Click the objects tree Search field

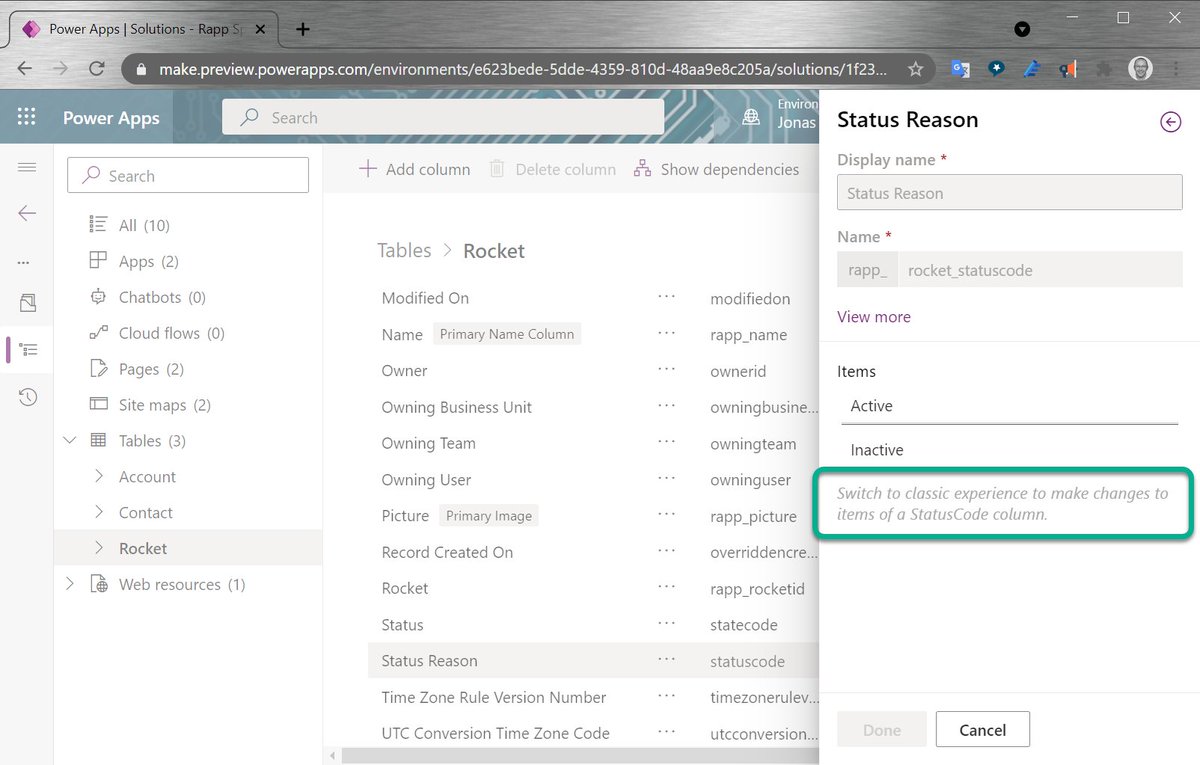click(x=188, y=175)
